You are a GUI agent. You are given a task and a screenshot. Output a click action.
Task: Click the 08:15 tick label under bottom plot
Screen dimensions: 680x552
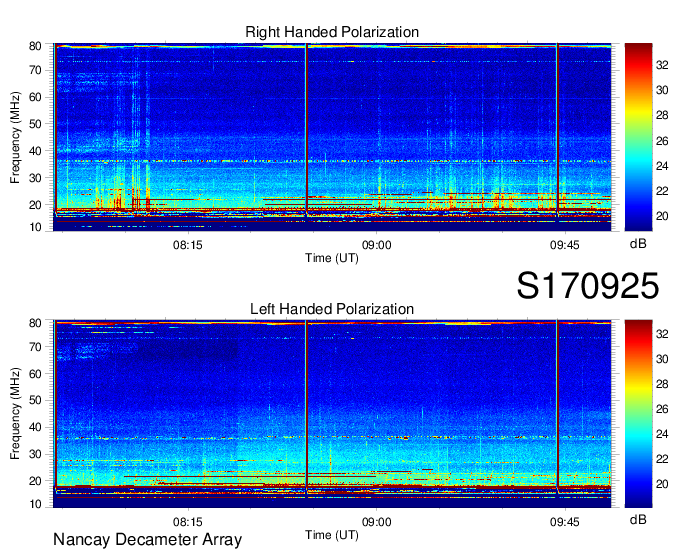(187, 522)
